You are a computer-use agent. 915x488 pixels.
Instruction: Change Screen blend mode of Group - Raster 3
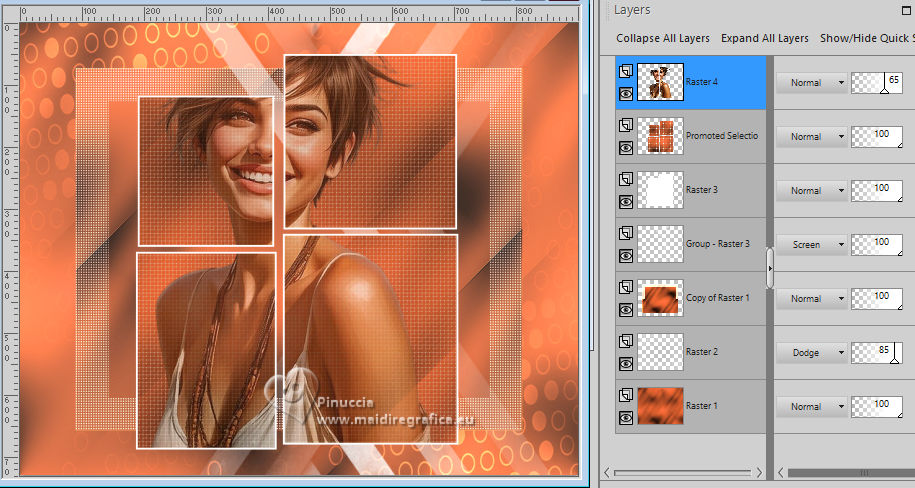812,245
